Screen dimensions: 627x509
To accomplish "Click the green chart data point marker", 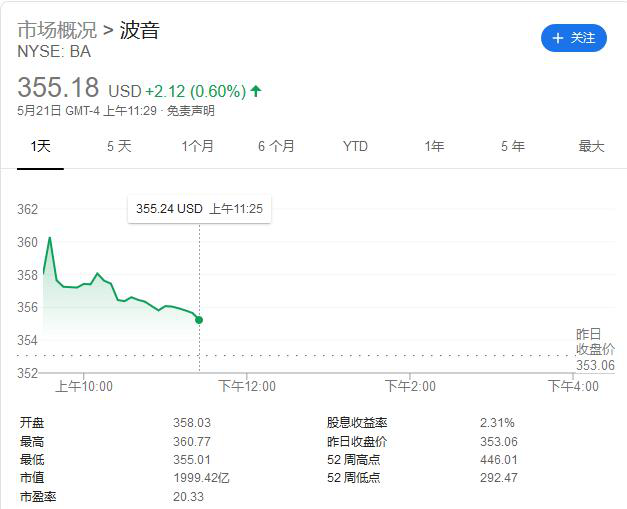I will coord(199,320).
